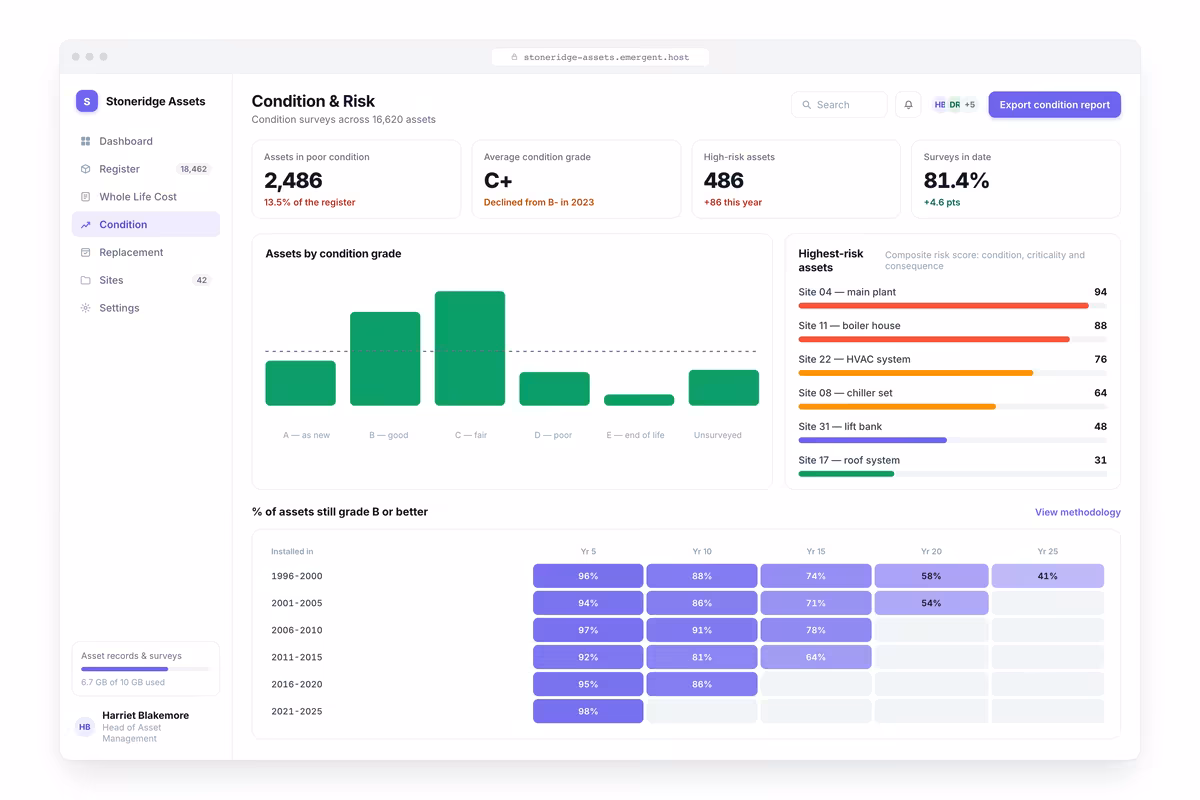Open the Sites menu item
This screenshot has height=800, width=1200.
coord(146,280)
